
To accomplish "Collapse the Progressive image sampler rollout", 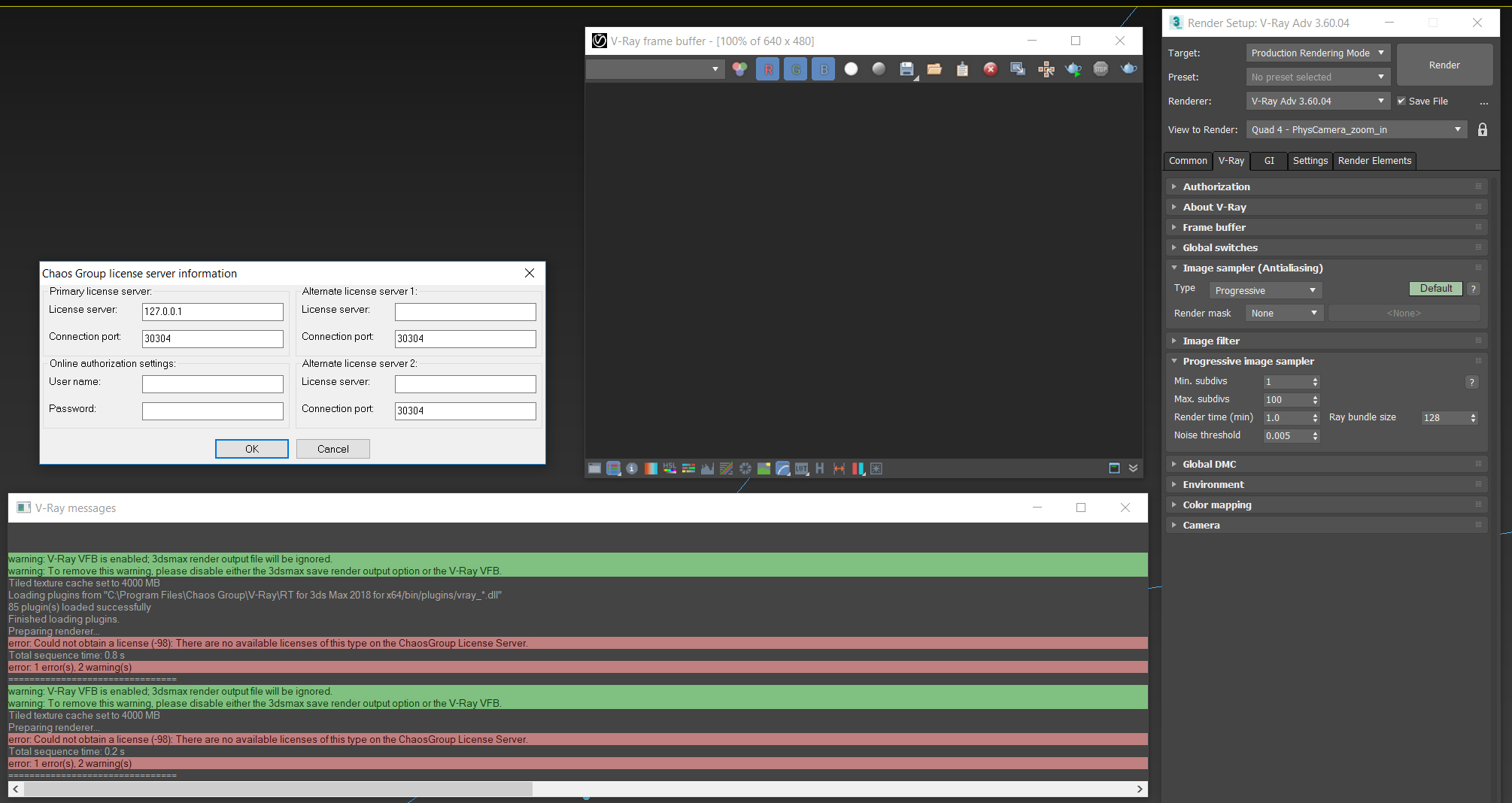I will (x=1327, y=361).
